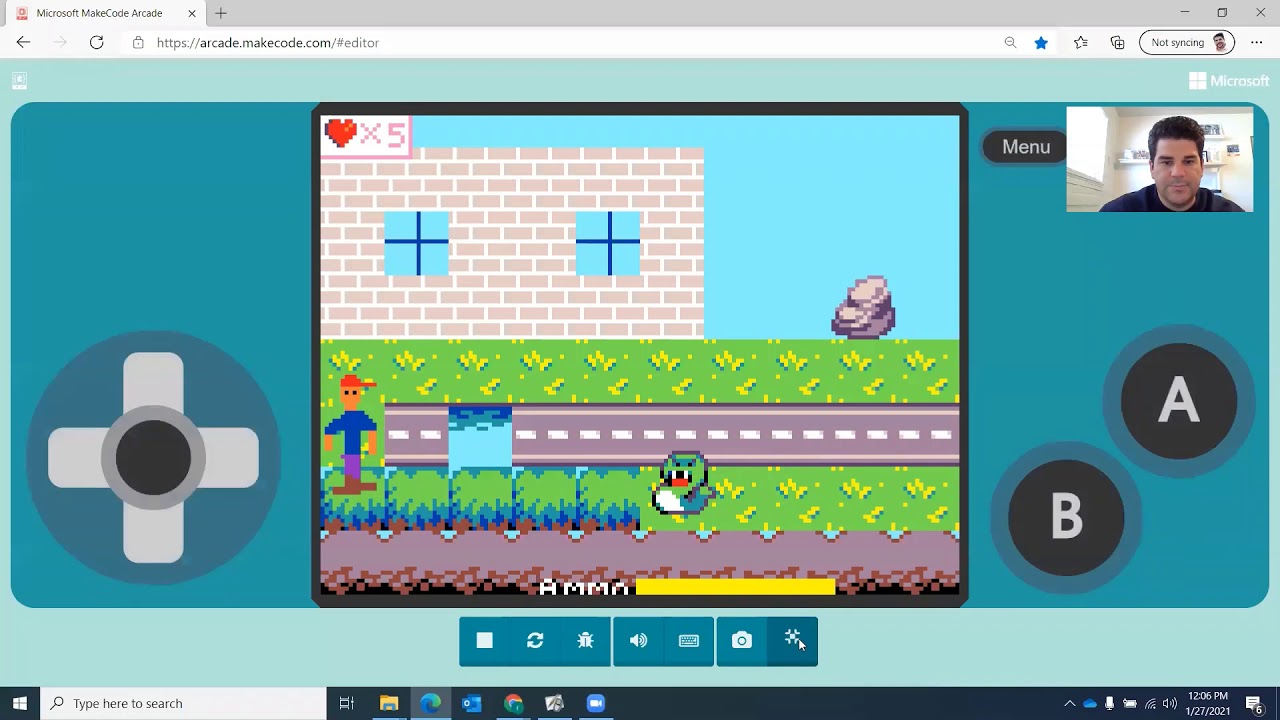Open the Windows Start menu
The height and width of the screenshot is (720, 1280).
(x=20, y=703)
